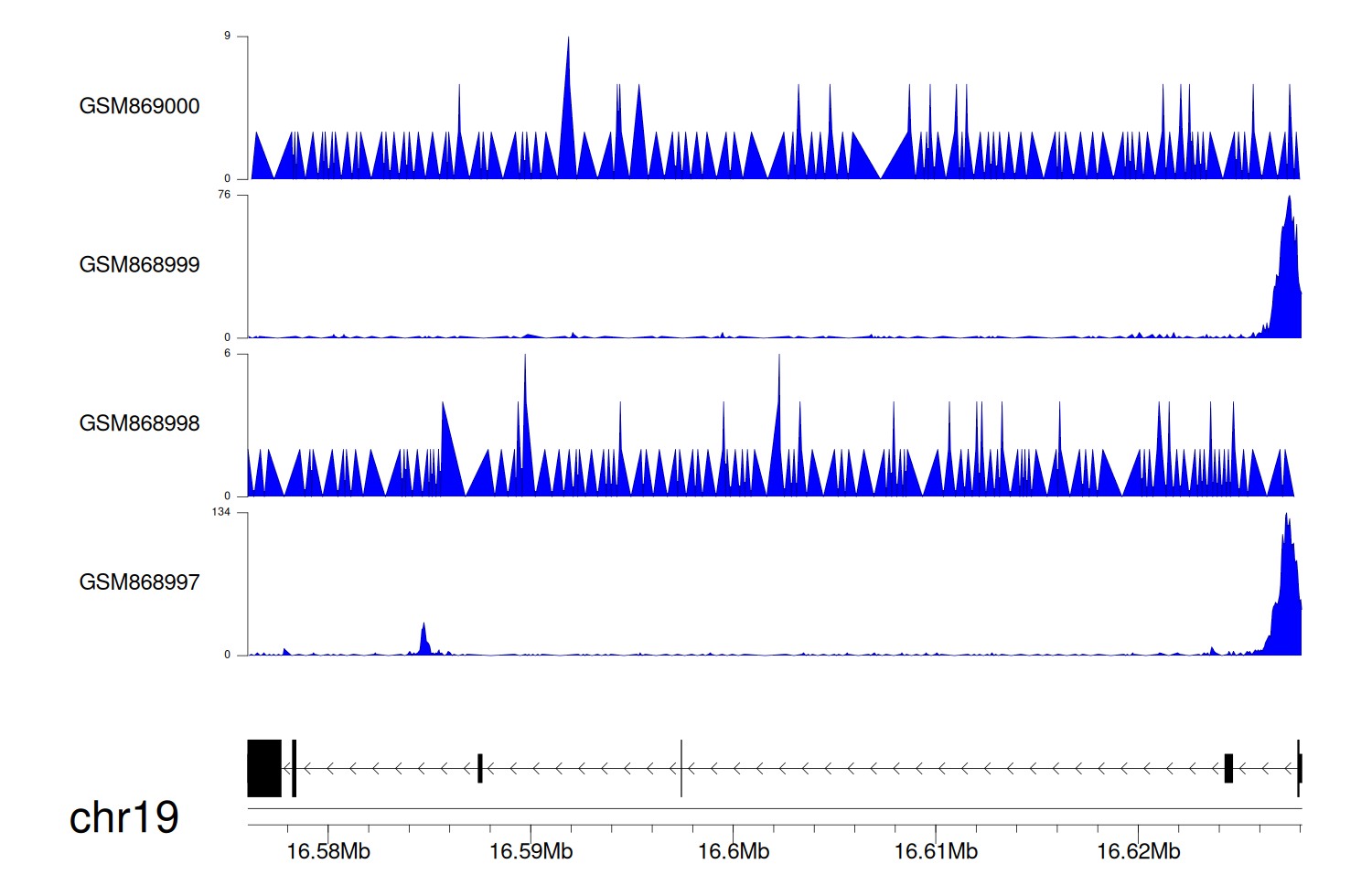Click the GSM869000 track label
This screenshot has height=896, width=1372.
tap(139, 106)
